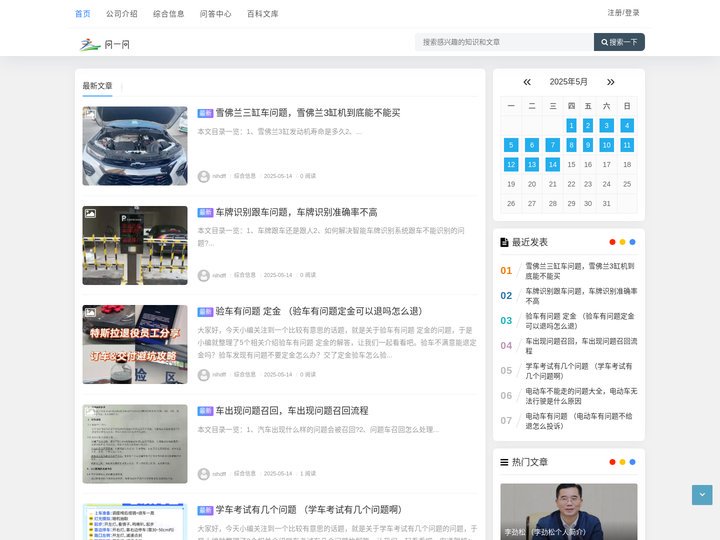Open article 学车考试有几个问题 title link
This screenshot has height=540, width=720.
click(x=309, y=510)
